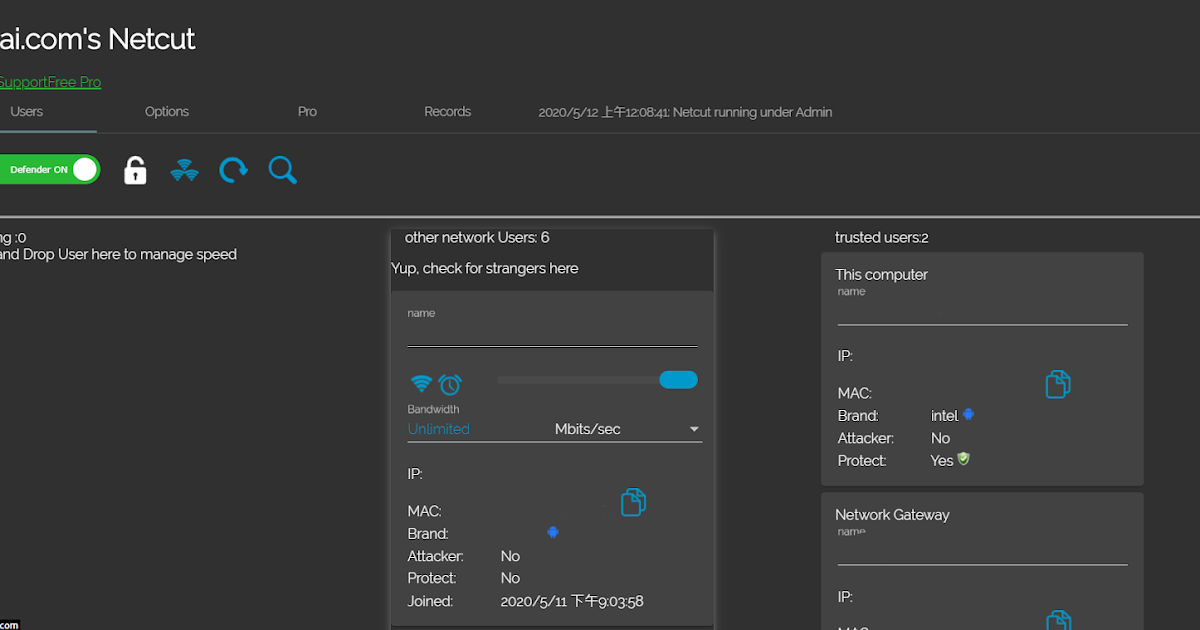
Task: Switch to the Options tab
Action: [x=167, y=112]
